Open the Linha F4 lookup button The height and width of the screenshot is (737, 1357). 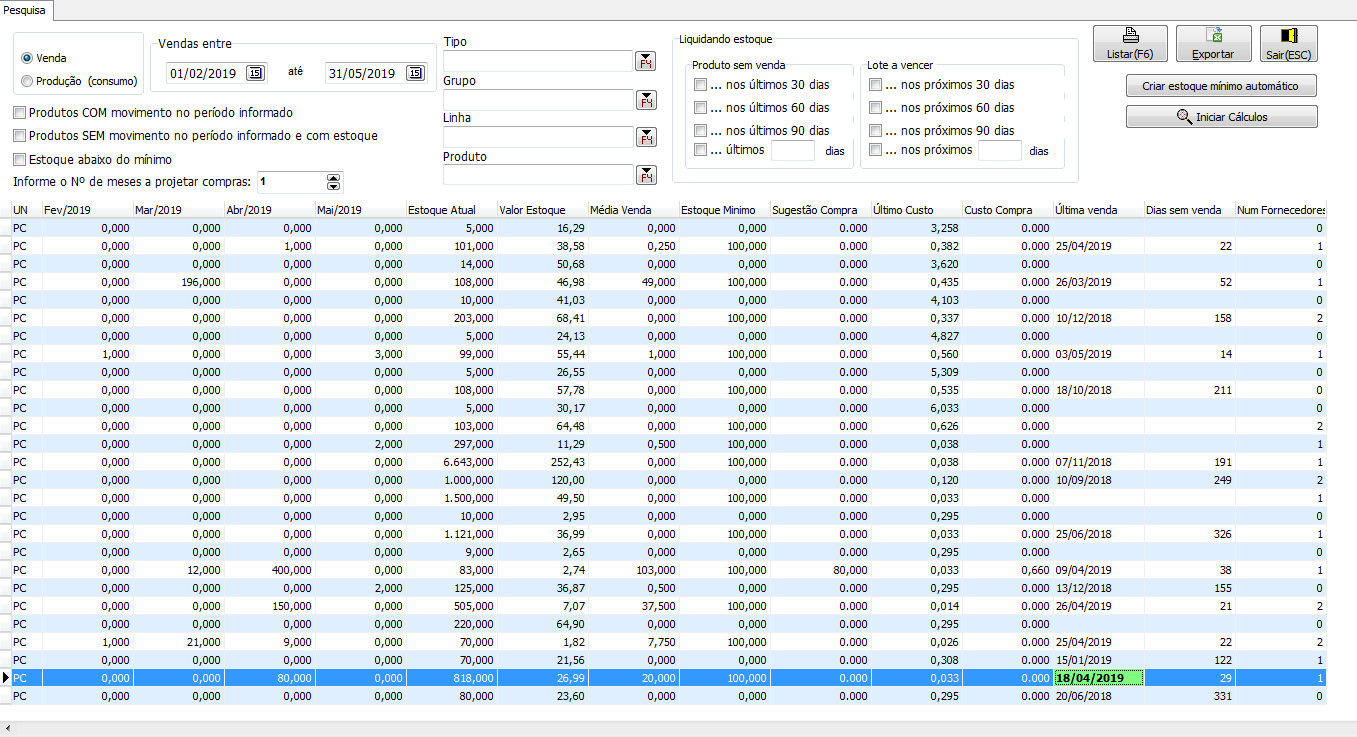tap(646, 138)
